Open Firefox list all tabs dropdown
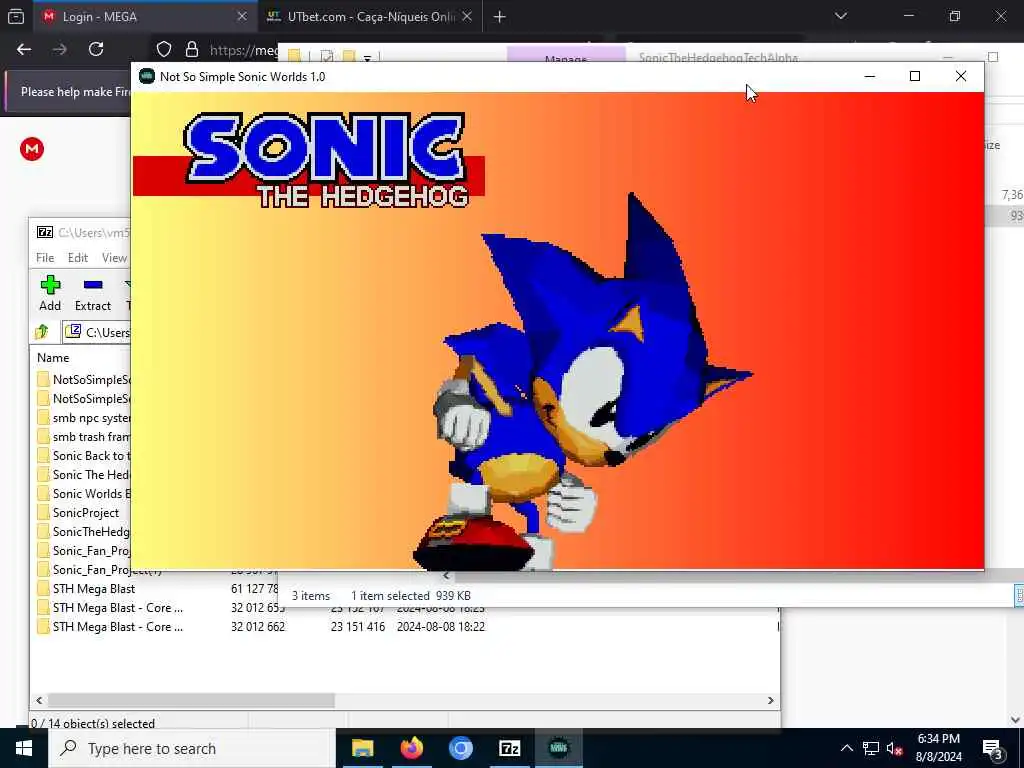This screenshot has height=768, width=1024. tap(840, 16)
